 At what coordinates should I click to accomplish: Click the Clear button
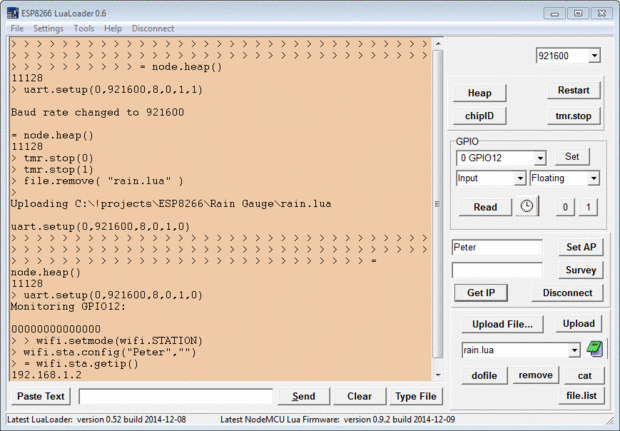coord(359,396)
